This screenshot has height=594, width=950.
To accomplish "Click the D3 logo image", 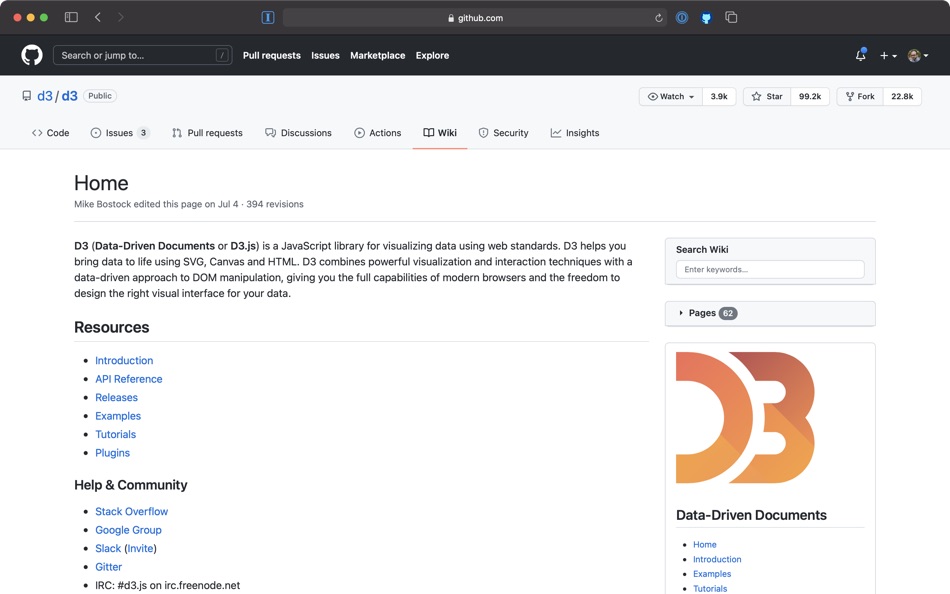I will pos(745,418).
